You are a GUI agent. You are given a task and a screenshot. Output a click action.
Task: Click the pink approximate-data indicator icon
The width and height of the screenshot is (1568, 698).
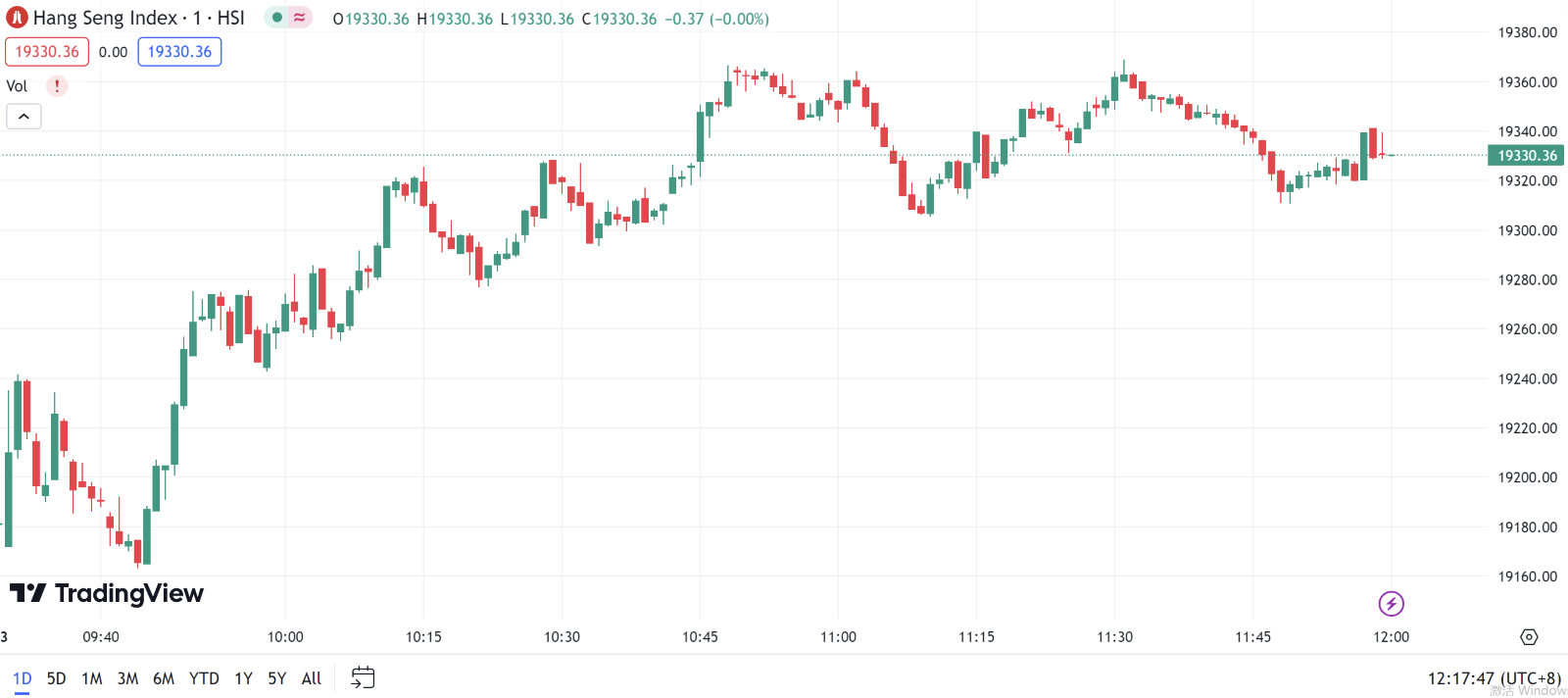tap(299, 18)
